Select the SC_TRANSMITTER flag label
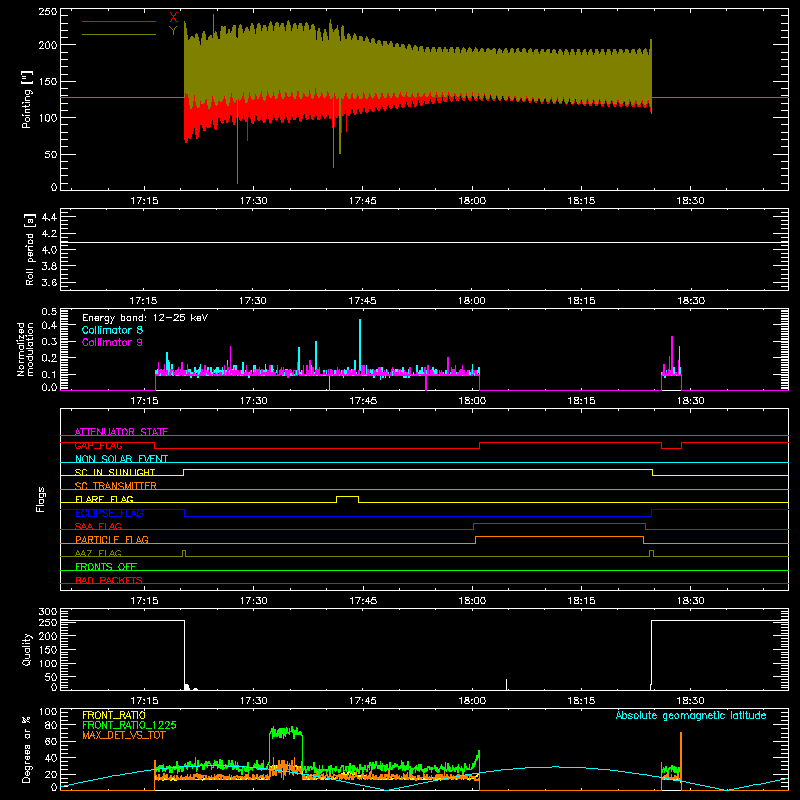The image size is (800, 800). pyautogui.click(x=115, y=486)
